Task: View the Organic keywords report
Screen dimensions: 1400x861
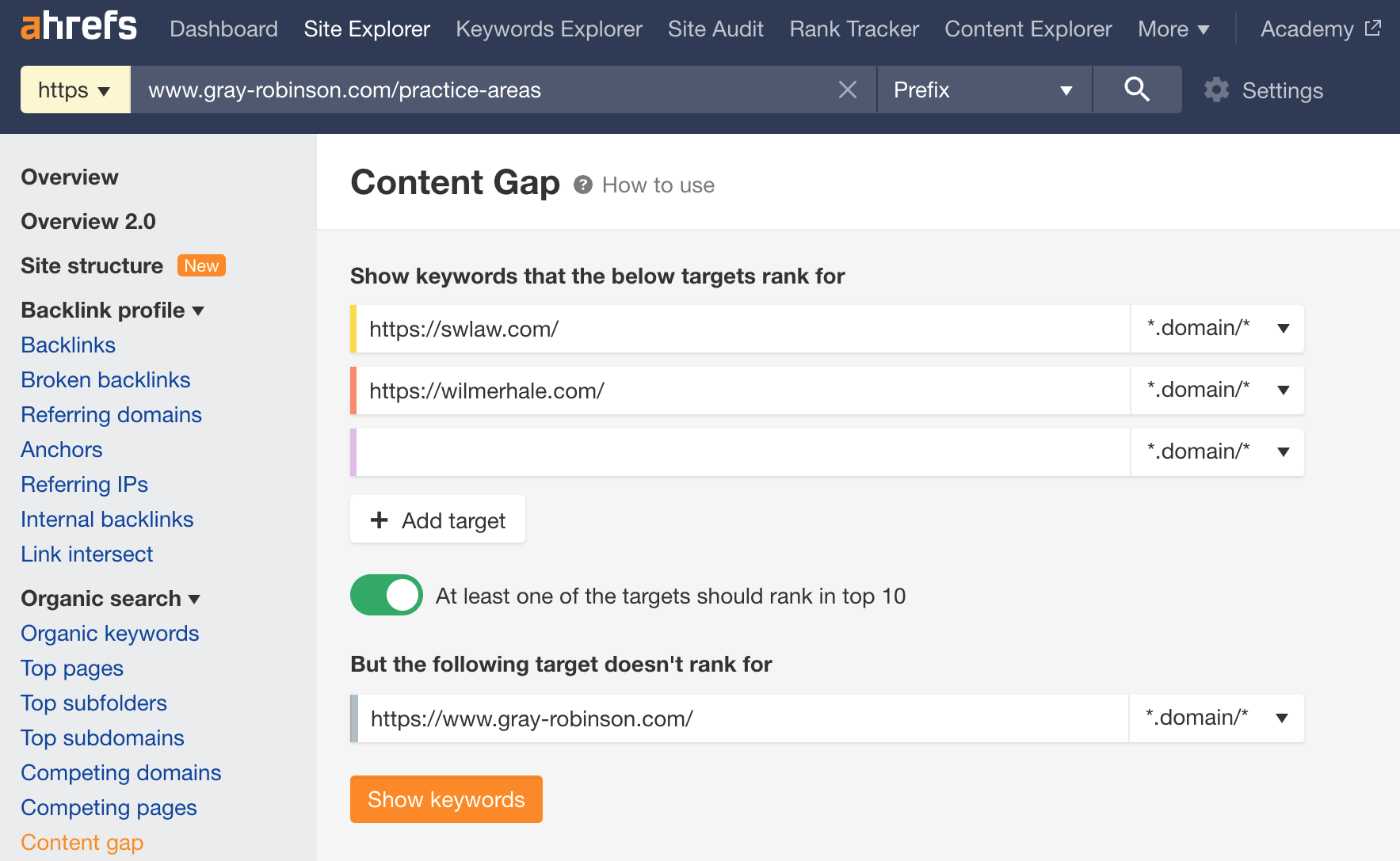Action: pos(109,633)
